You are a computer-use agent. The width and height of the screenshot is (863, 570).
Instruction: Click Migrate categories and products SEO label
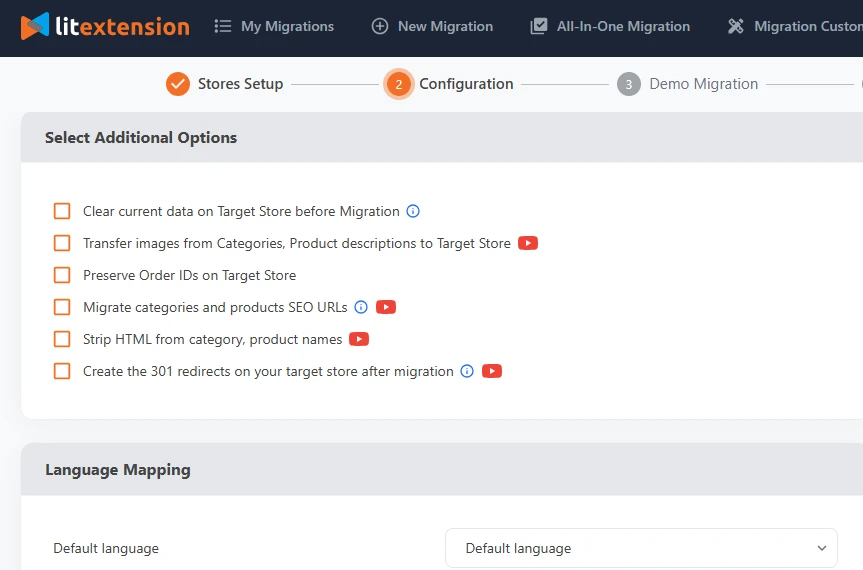coord(215,307)
